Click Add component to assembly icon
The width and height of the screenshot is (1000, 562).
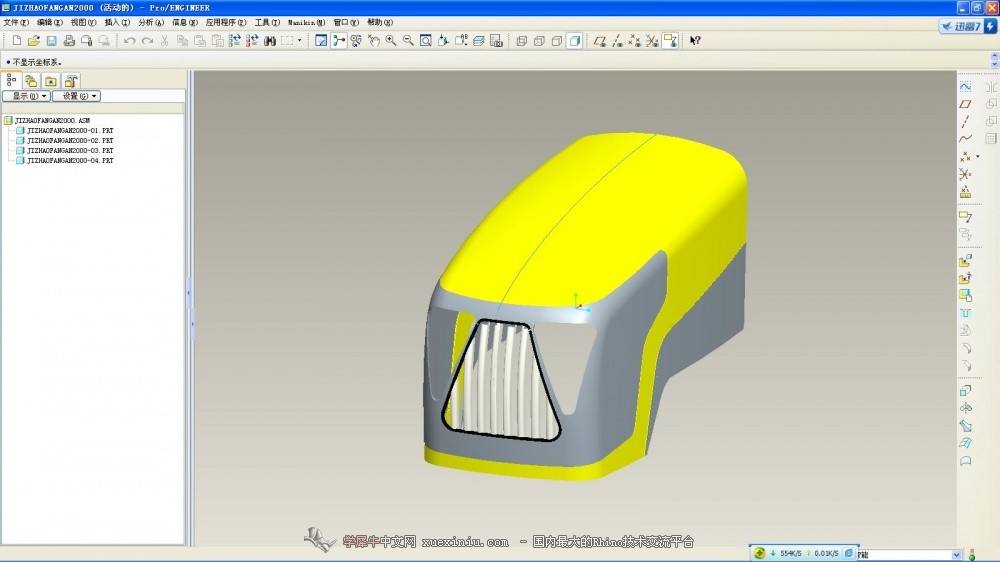[966, 261]
